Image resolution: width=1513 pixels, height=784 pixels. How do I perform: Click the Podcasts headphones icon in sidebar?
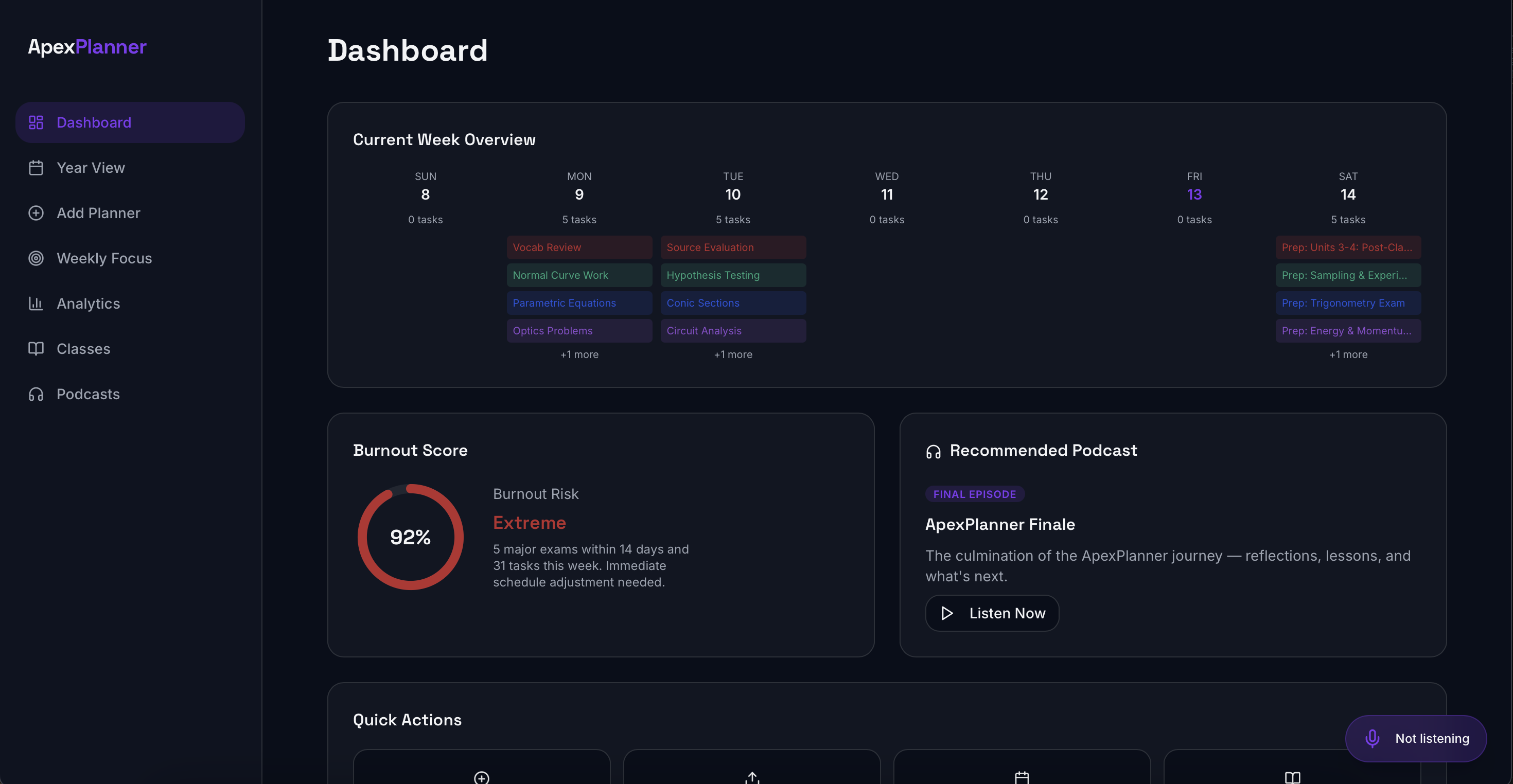[36, 394]
